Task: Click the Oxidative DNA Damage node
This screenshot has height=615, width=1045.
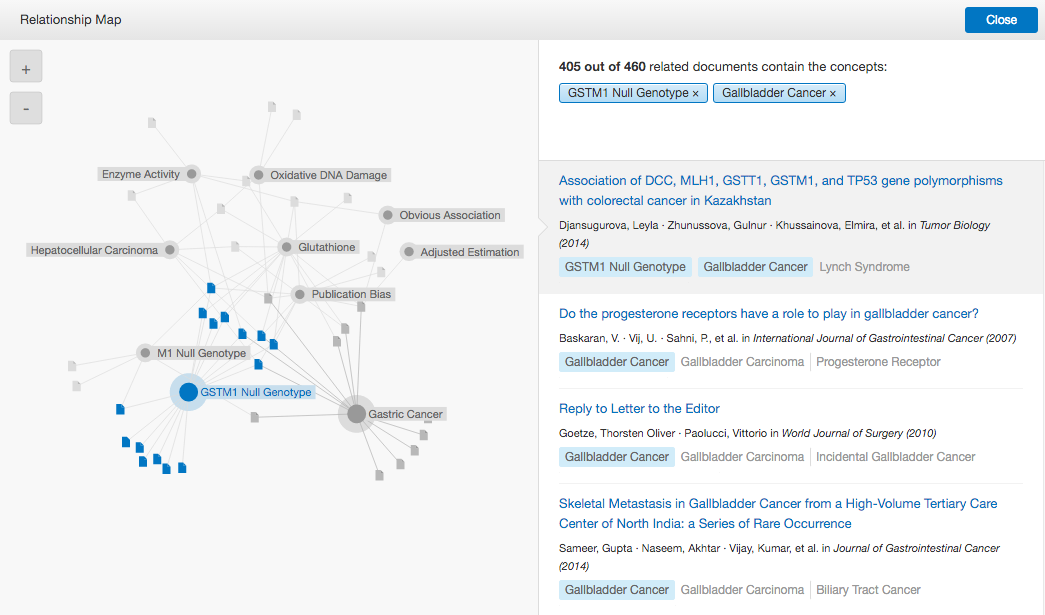Action: click(258, 175)
